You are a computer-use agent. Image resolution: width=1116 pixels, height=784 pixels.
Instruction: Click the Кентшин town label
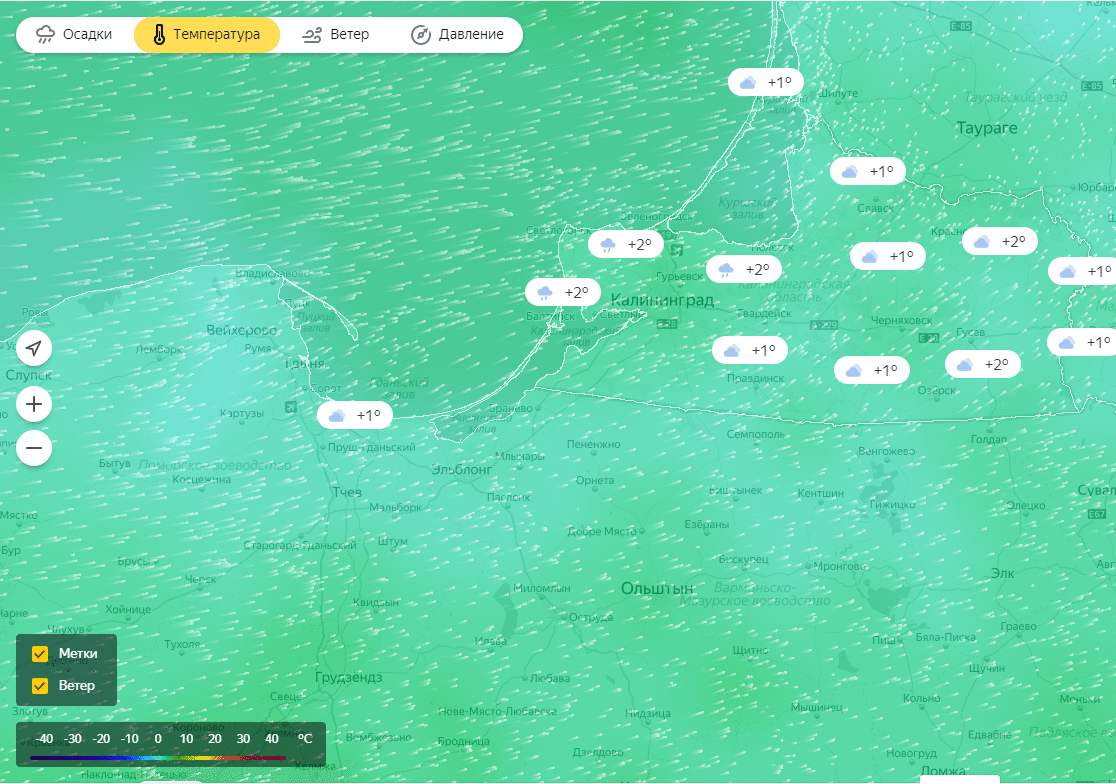(821, 493)
